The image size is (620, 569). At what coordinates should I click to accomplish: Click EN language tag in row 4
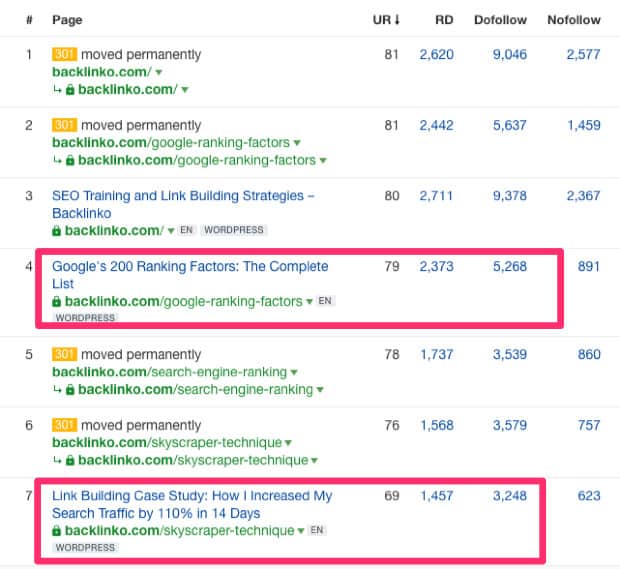(325, 301)
